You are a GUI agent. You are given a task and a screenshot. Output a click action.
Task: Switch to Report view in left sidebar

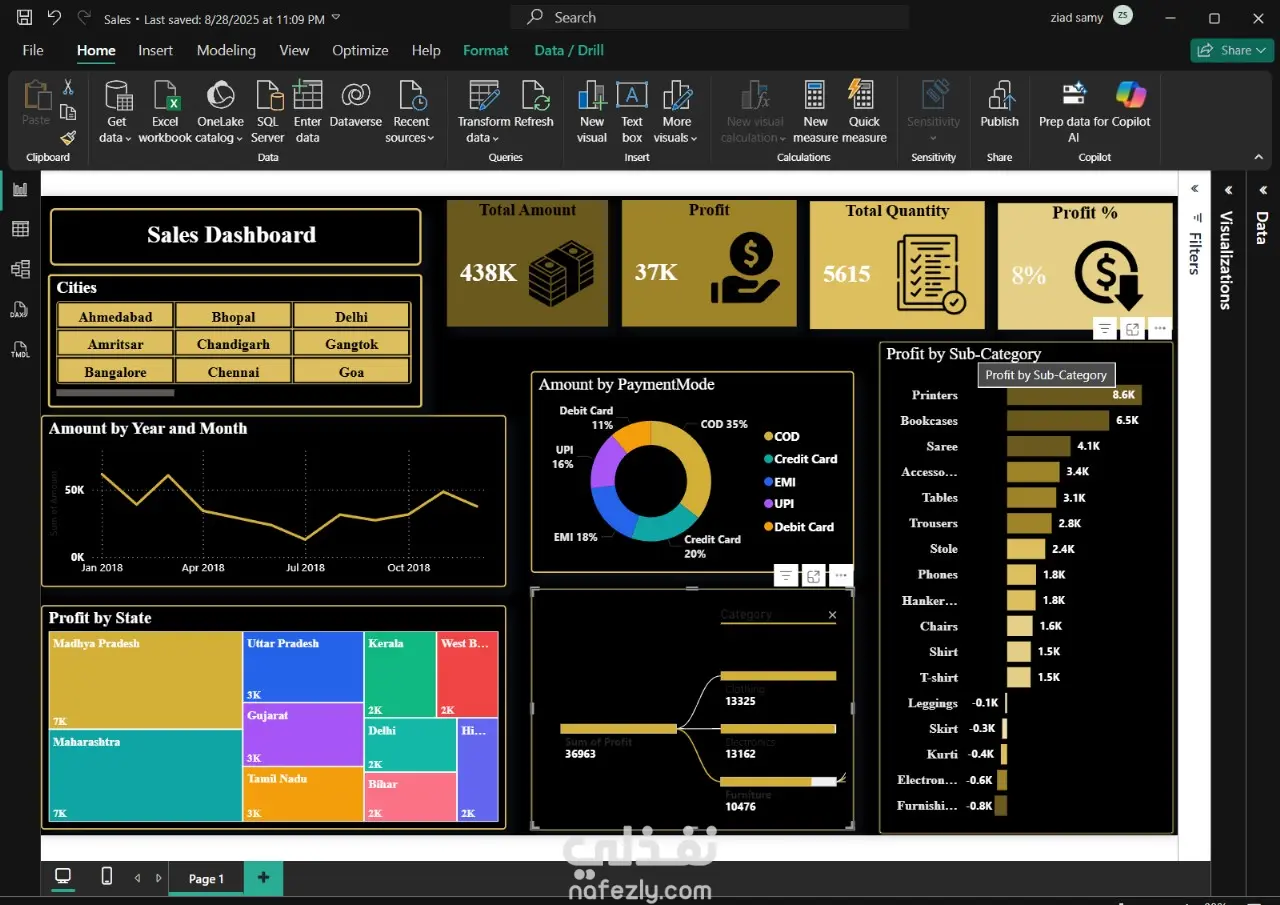click(x=20, y=189)
